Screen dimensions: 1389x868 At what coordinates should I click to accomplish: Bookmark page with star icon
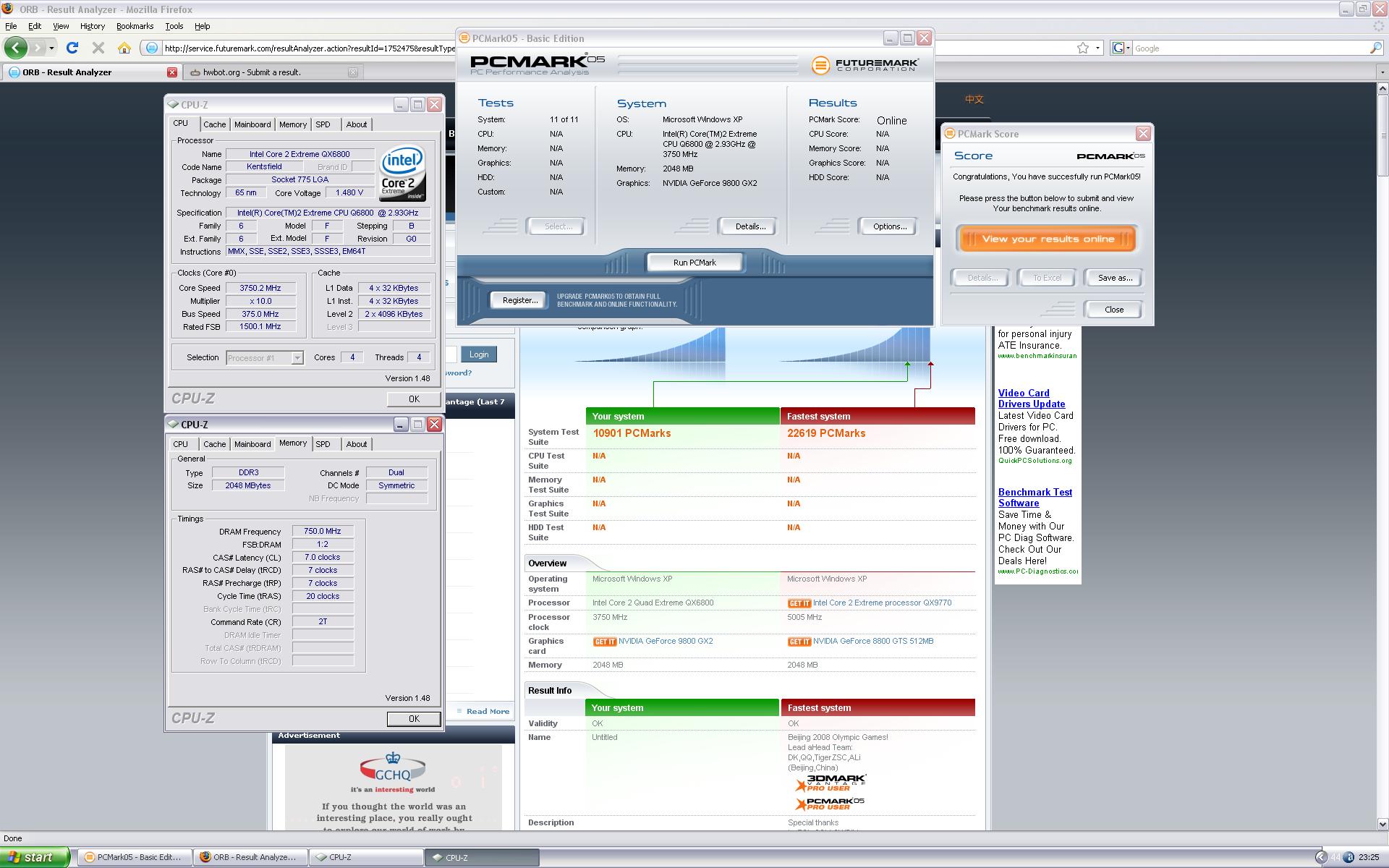1083,48
